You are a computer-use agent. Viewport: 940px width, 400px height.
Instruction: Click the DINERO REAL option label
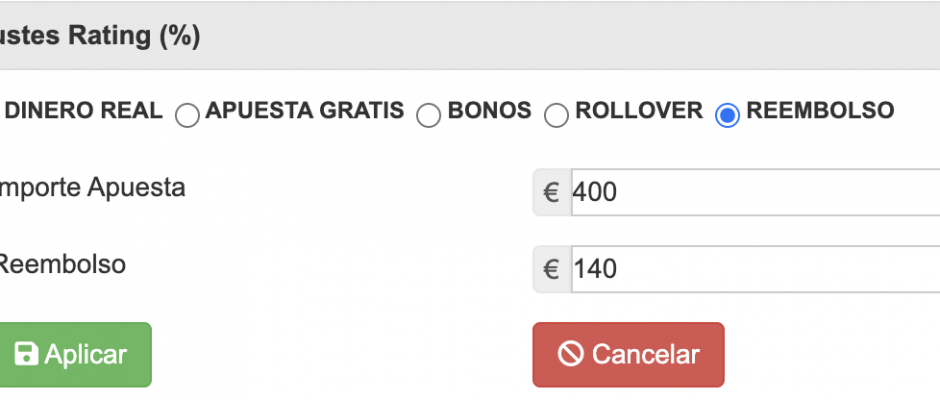[84, 111]
